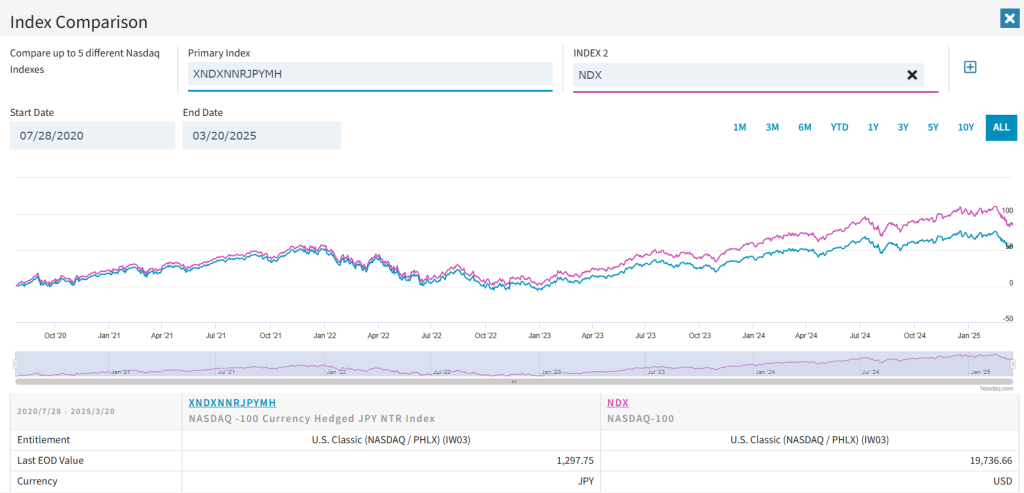Pick the 10Y time range
Image resolution: width=1024 pixels, height=493 pixels.
965,127
